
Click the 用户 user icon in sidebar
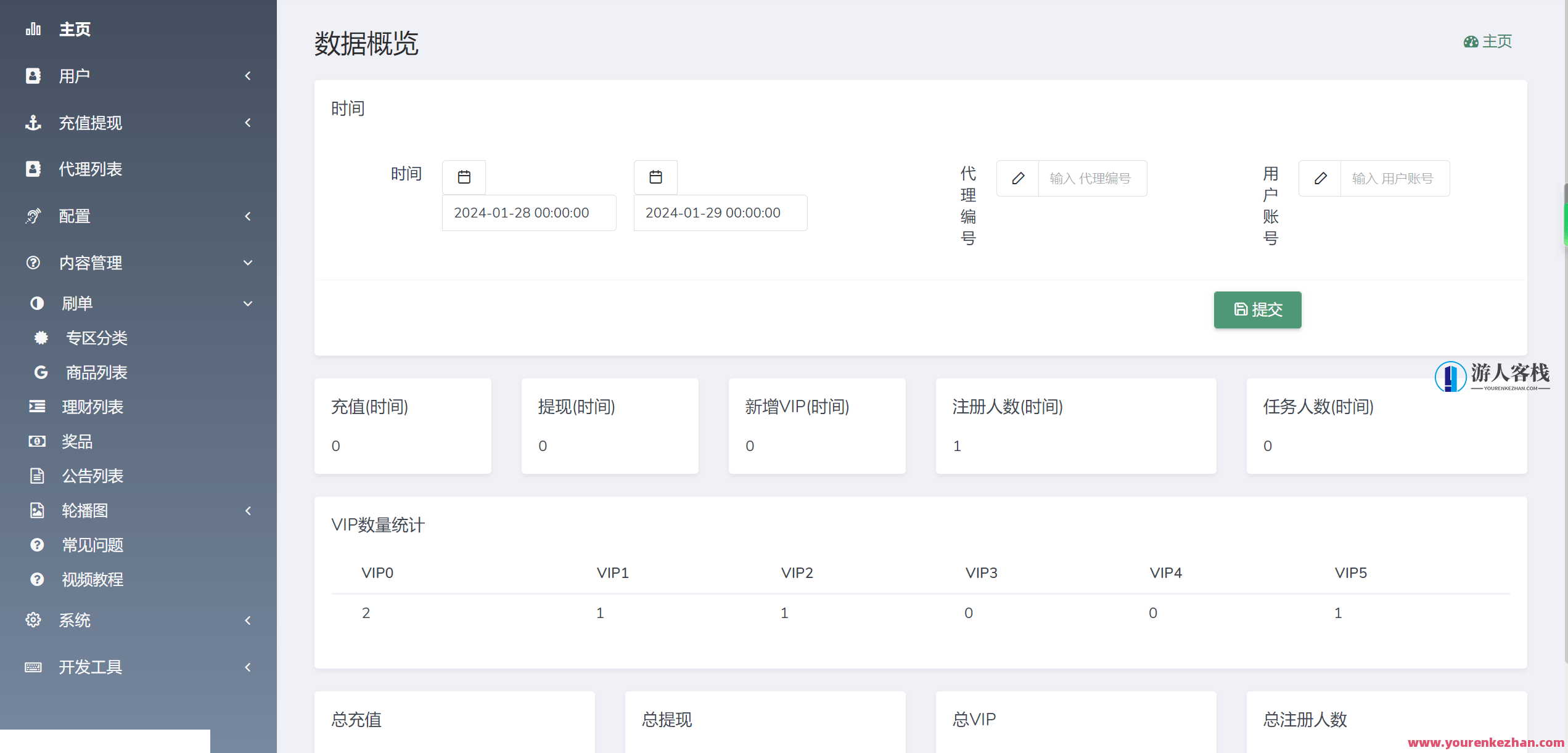[x=33, y=75]
